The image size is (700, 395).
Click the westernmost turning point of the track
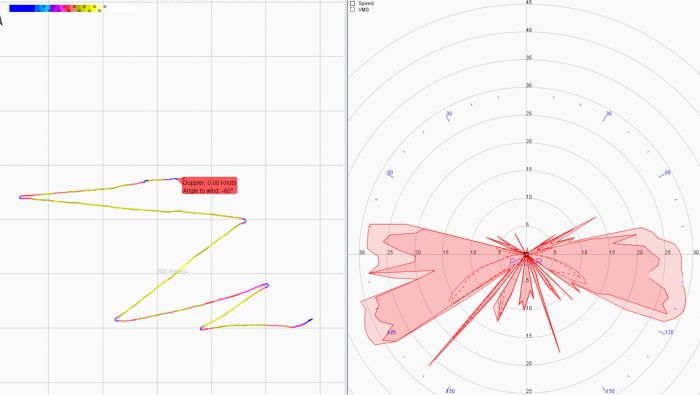[x=21, y=197]
